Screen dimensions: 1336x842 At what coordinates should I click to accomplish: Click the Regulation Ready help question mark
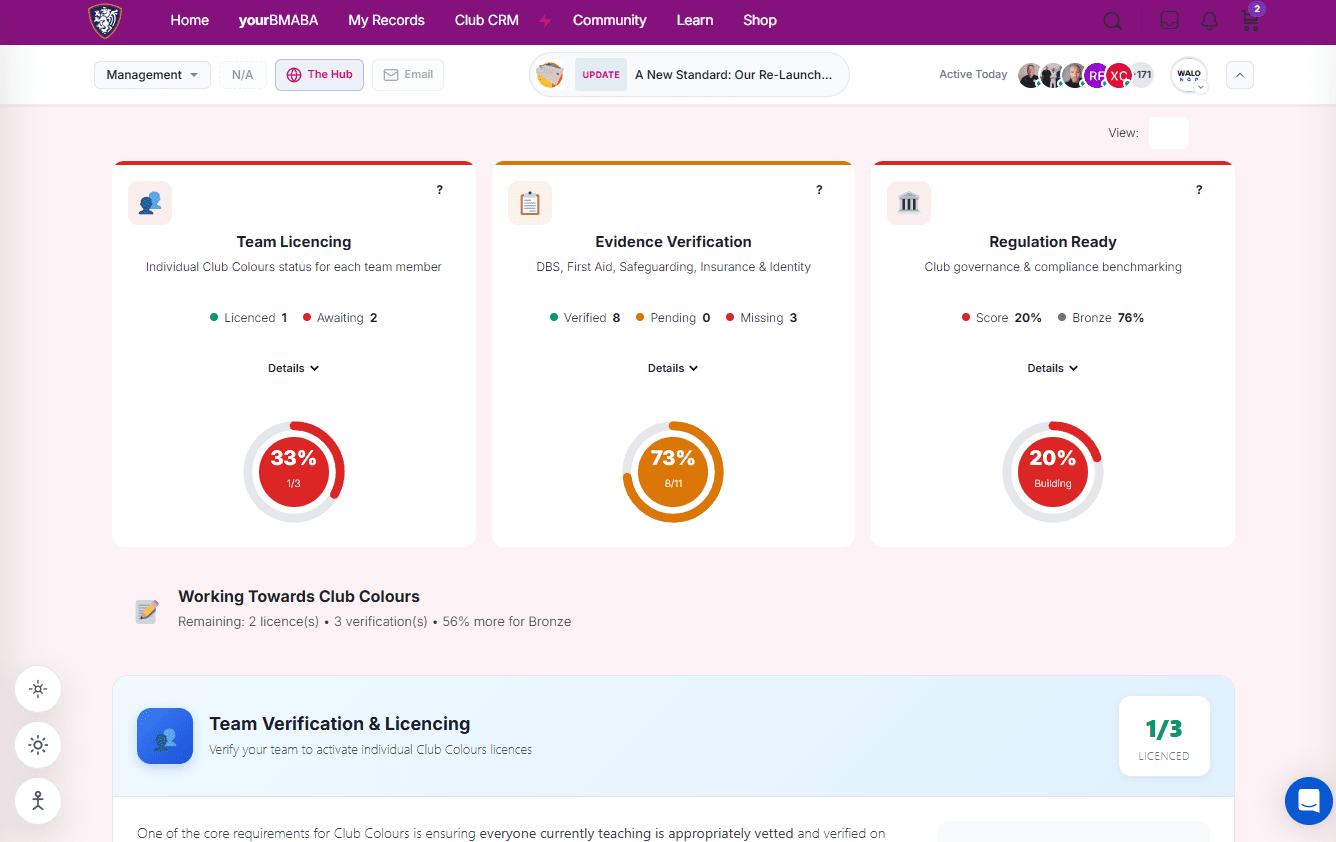[1199, 190]
